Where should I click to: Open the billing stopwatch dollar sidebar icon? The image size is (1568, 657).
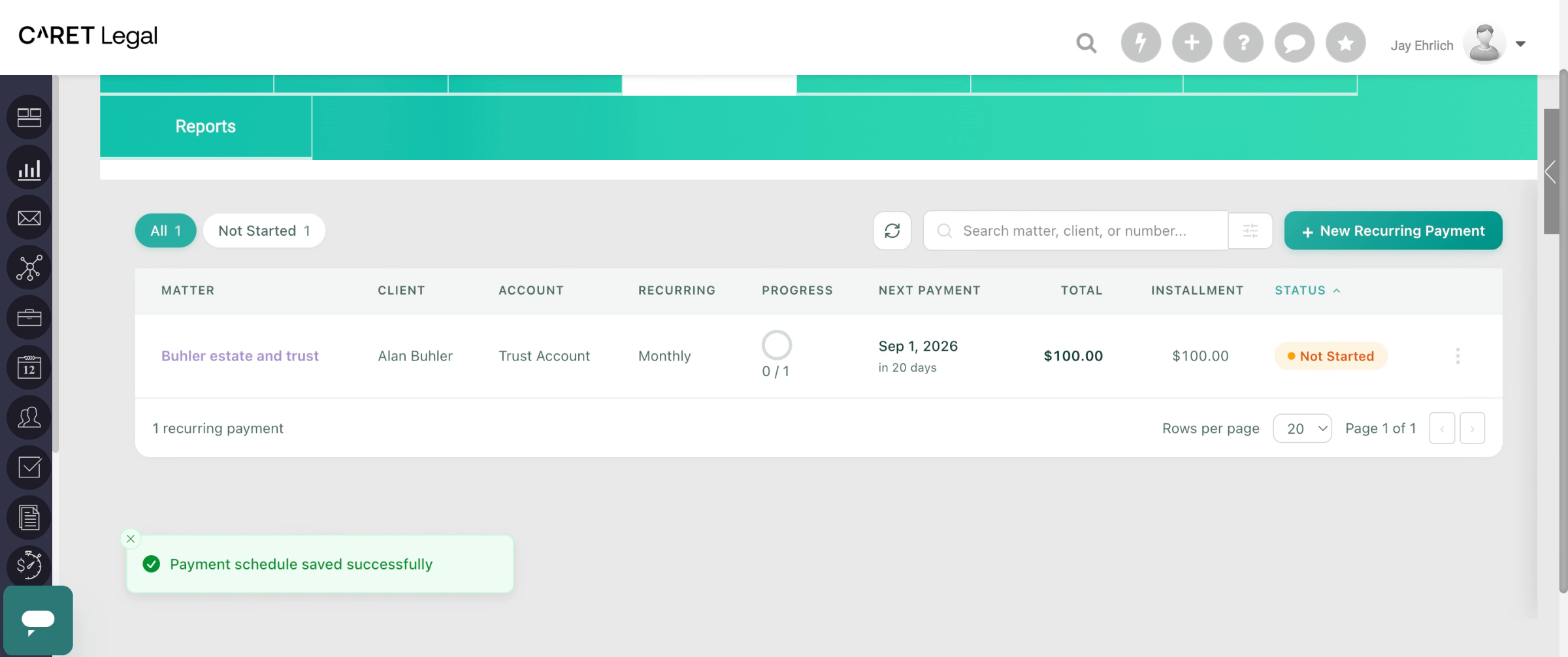click(x=29, y=566)
